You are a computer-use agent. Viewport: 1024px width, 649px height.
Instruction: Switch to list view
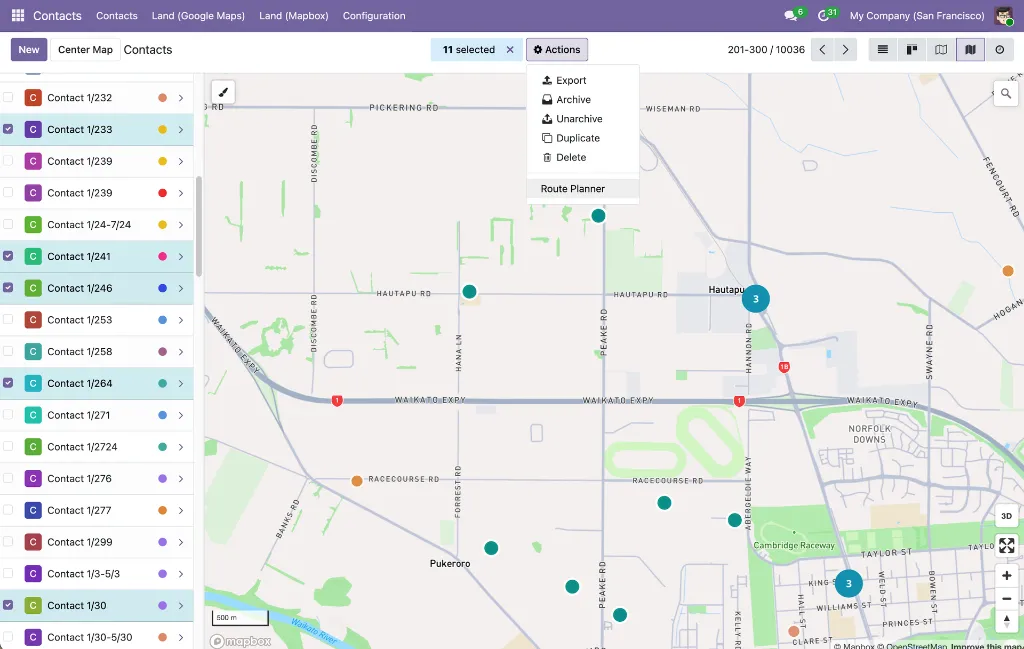[882, 50]
